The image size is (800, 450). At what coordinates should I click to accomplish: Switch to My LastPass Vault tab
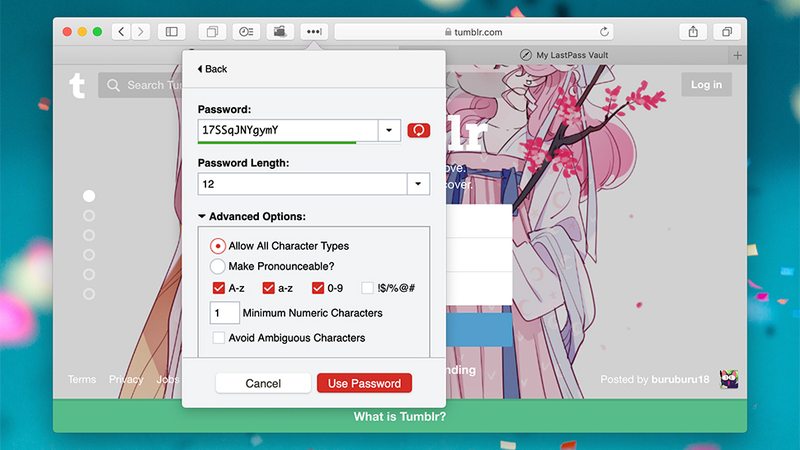[x=571, y=55]
